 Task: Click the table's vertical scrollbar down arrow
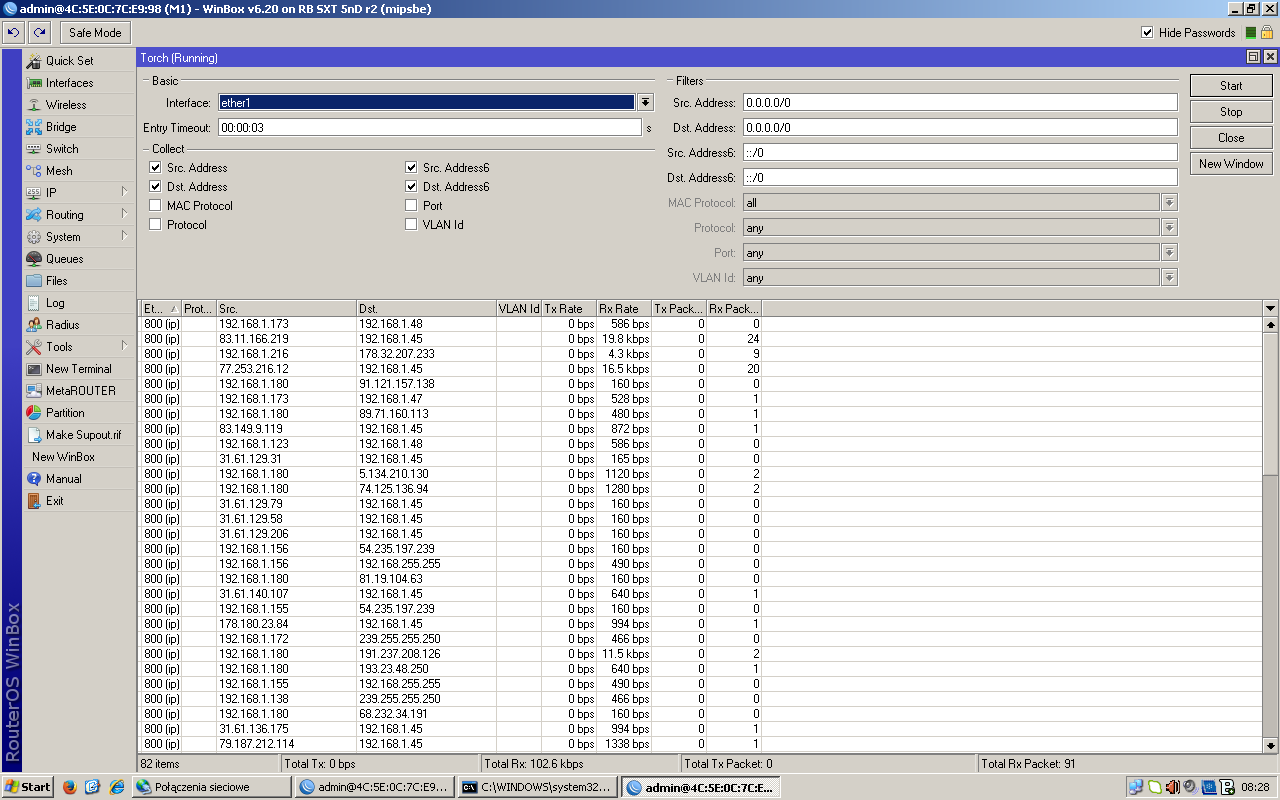(x=1271, y=745)
